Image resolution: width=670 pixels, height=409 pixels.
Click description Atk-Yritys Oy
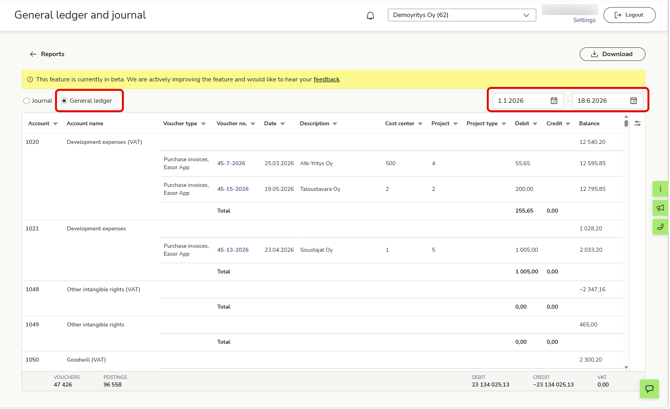(316, 163)
